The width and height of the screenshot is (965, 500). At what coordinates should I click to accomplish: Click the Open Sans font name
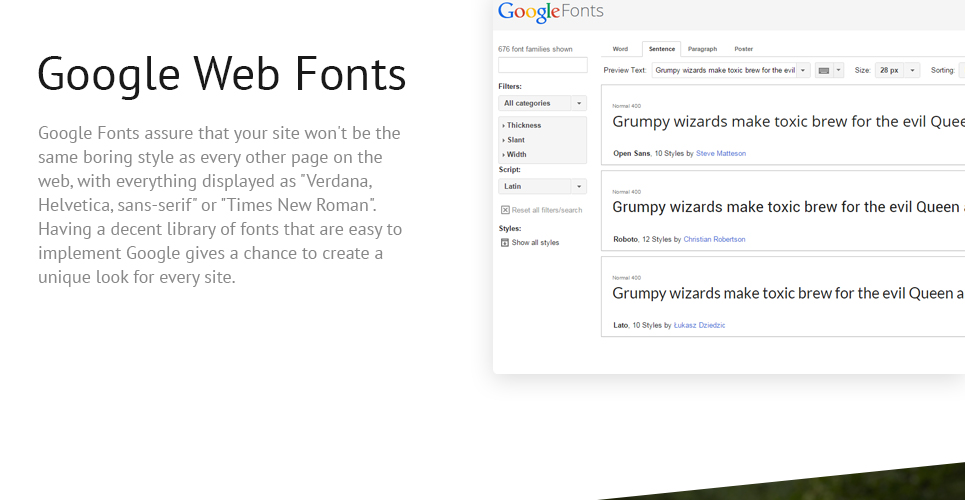(x=631, y=153)
